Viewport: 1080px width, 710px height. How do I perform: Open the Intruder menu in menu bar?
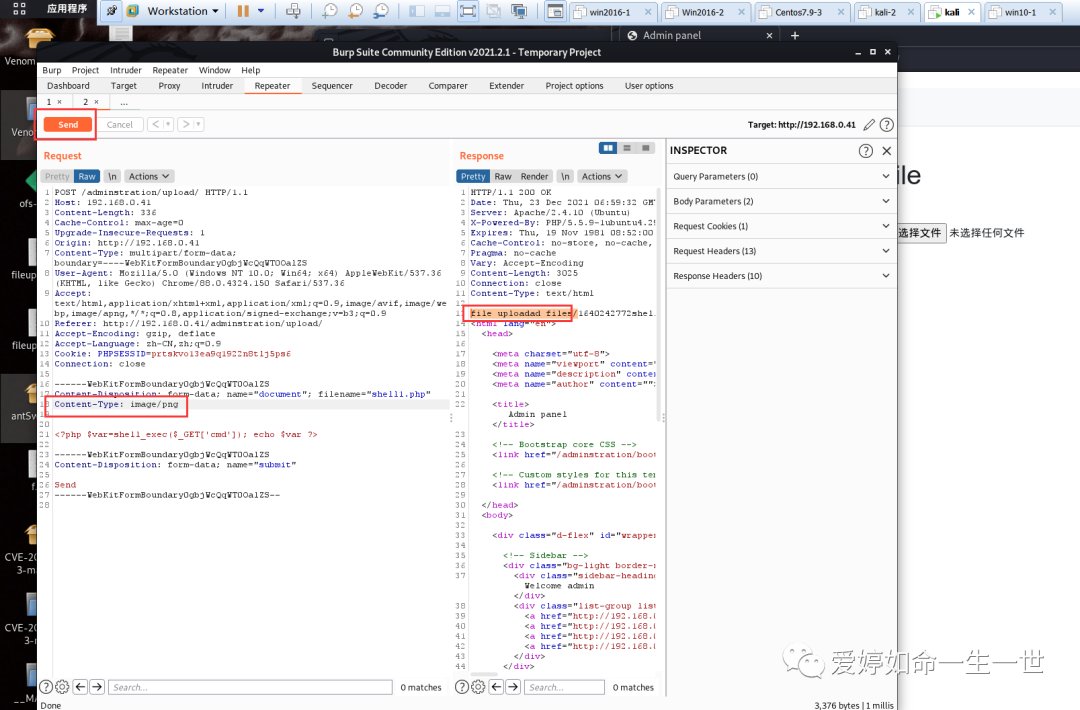coord(126,70)
